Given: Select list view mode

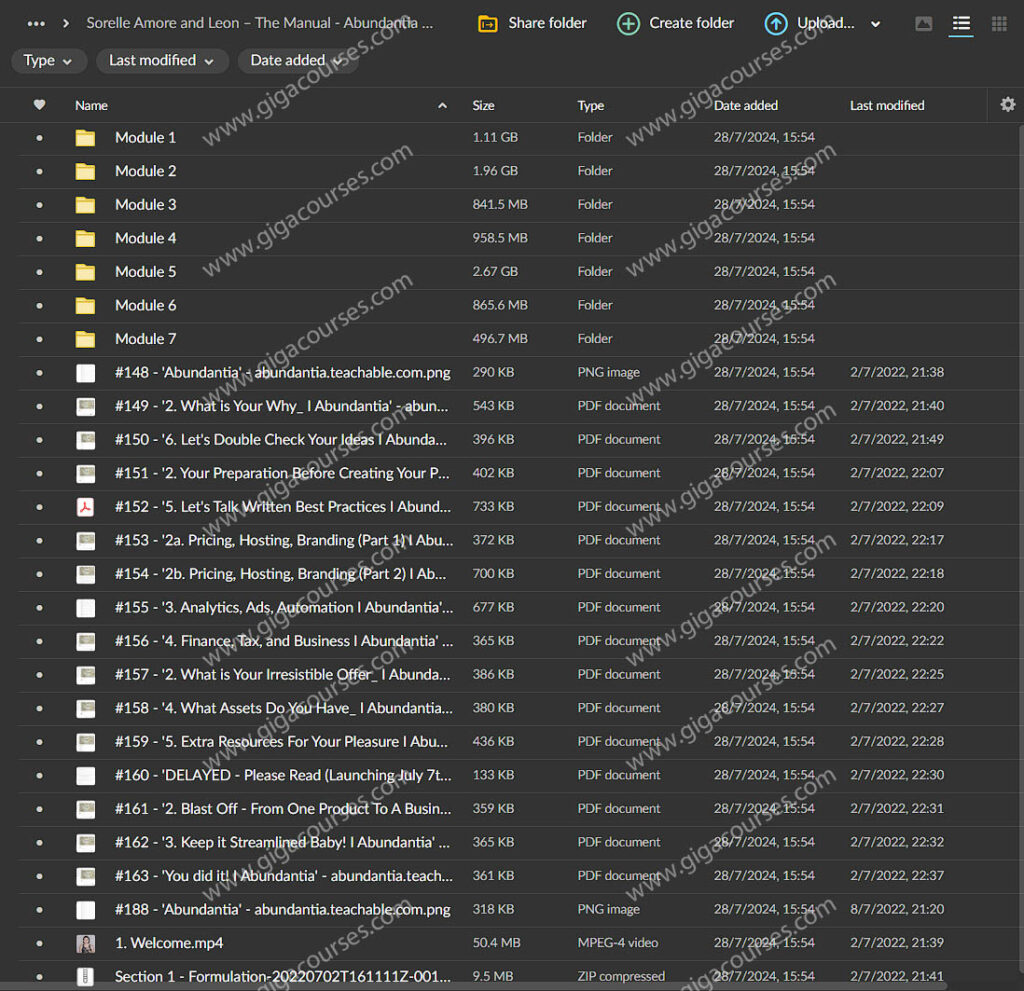Looking at the screenshot, I should pos(961,24).
